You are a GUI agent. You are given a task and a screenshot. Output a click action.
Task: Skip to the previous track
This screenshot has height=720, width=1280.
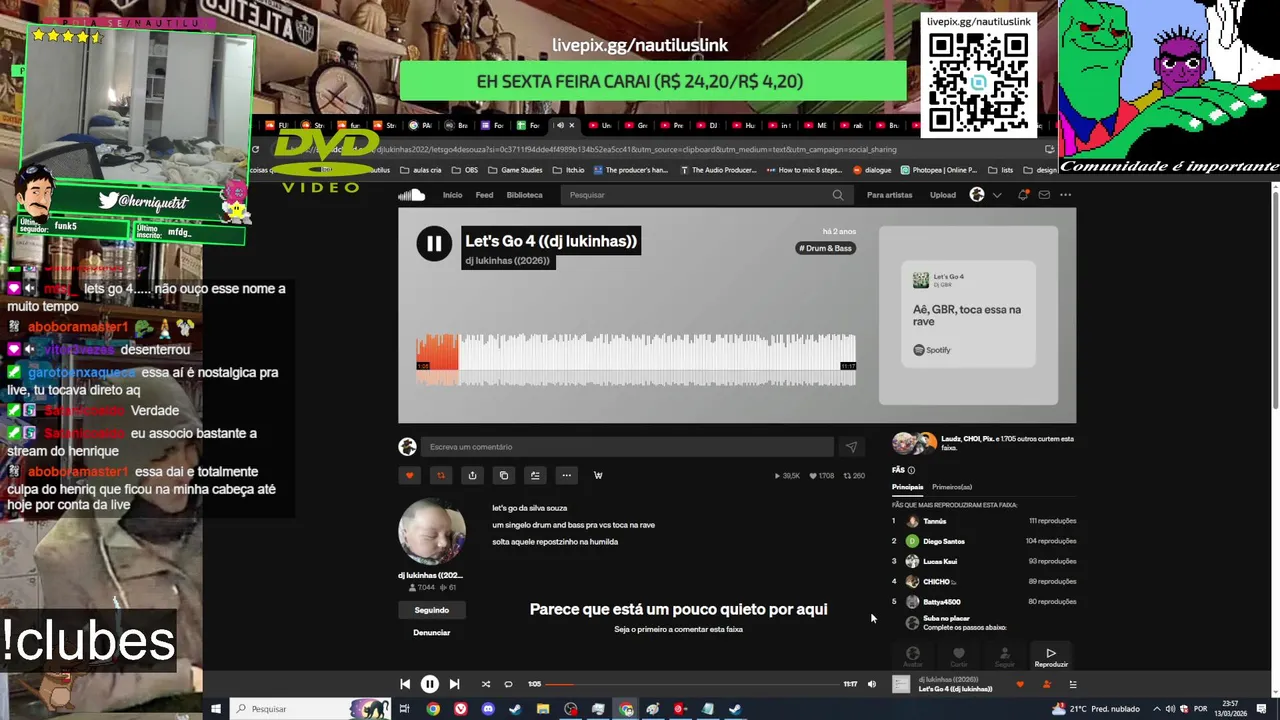point(405,684)
